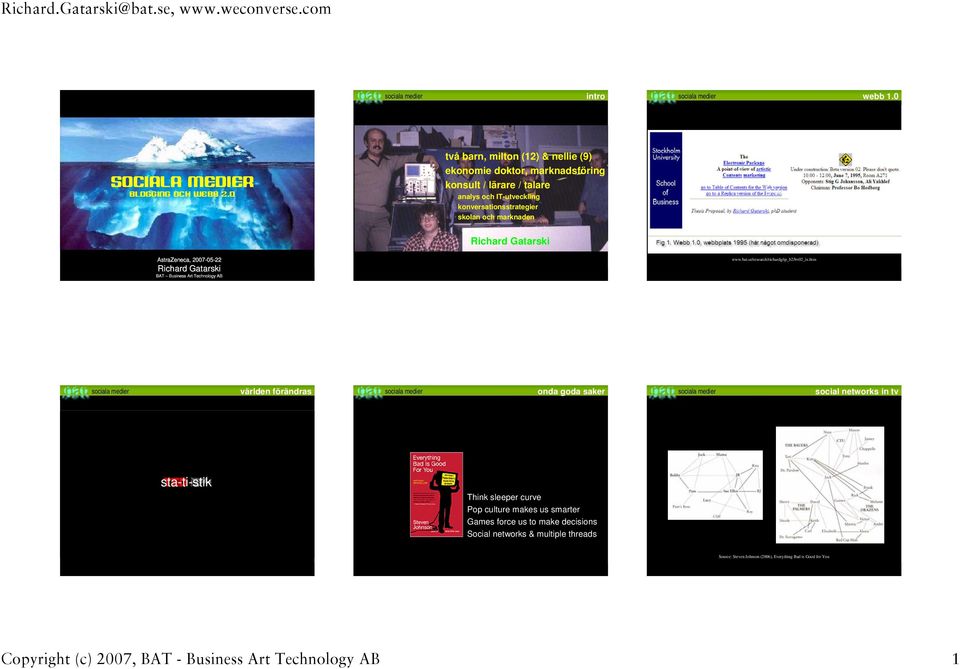Click the 'Richard Gatarski' name on the title slide

pyautogui.click(x=189, y=268)
